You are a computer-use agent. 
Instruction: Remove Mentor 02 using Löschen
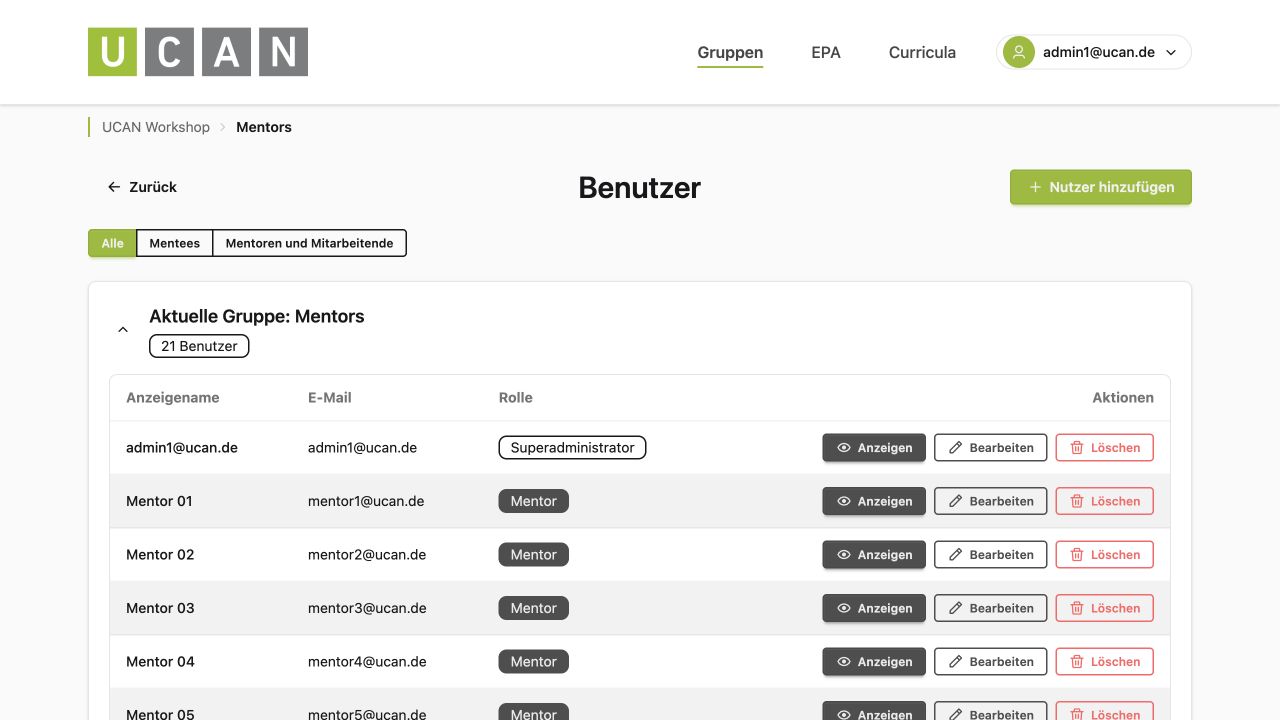[1105, 555]
